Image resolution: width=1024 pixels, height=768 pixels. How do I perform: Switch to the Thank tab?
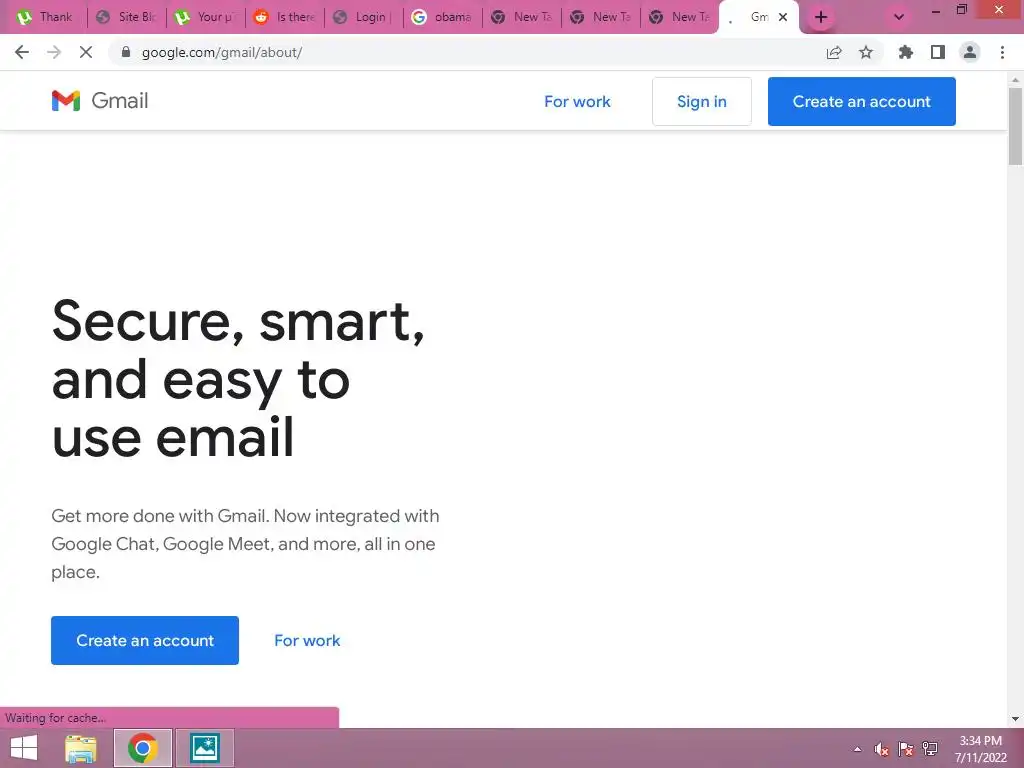46,17
